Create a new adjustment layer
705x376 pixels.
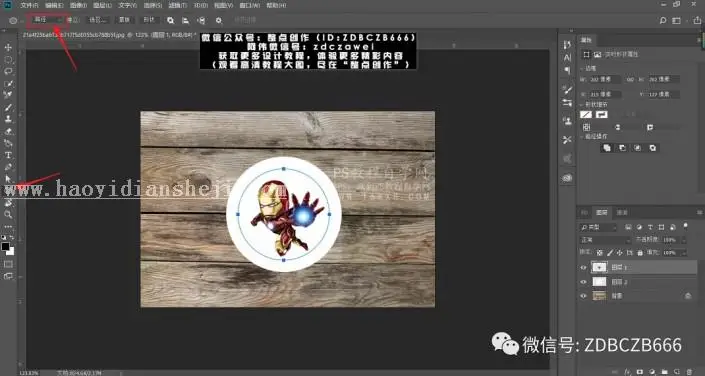coord(652,372)
